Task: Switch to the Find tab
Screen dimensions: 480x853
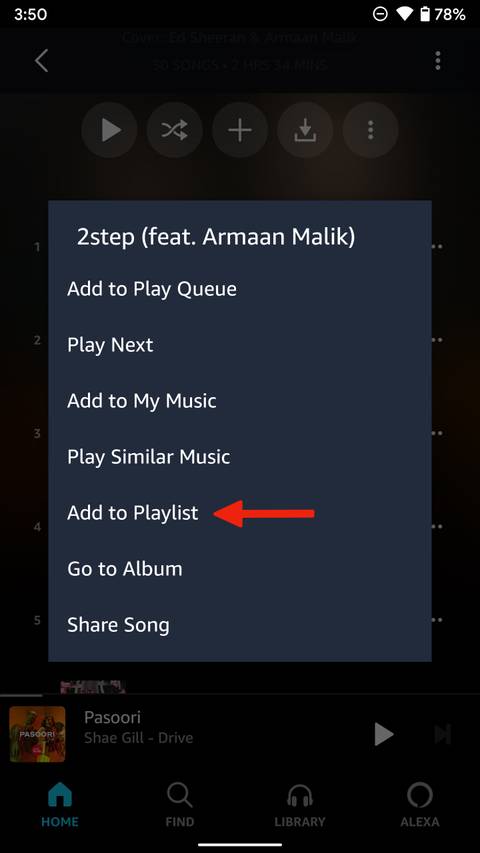Action: coord(180,805)
